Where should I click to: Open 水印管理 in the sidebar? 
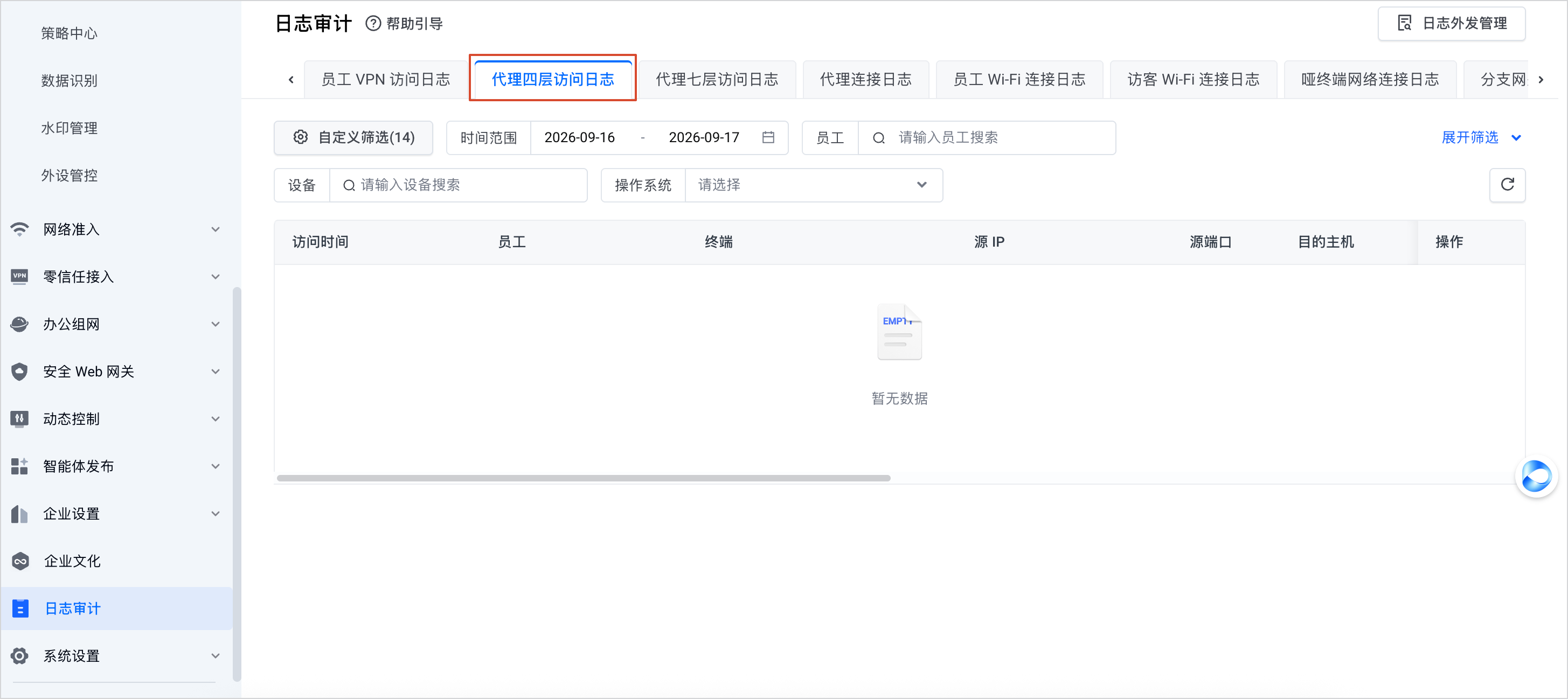[x=70, y=128]
